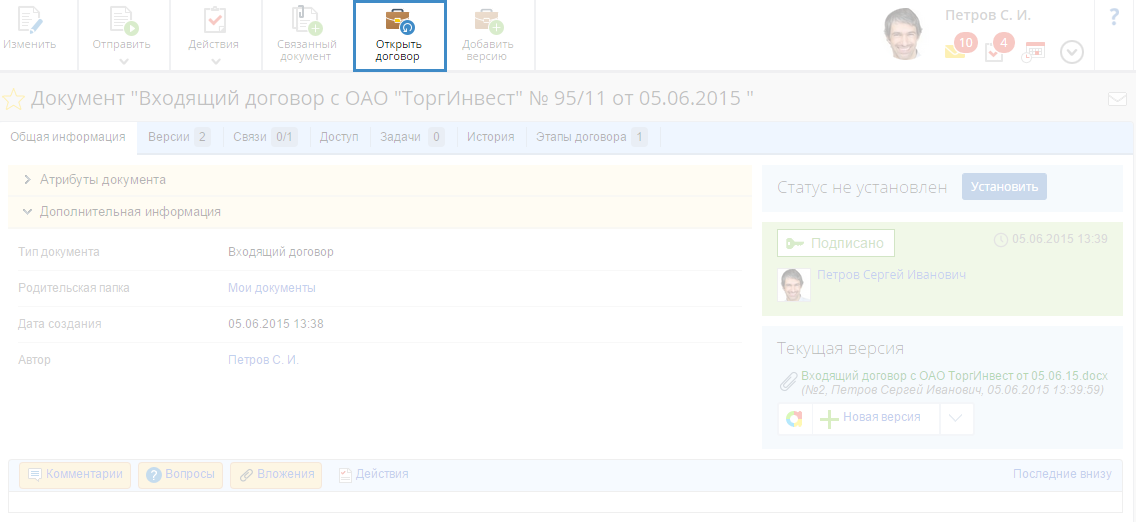Screen dimensions: 1136x522
Task: Expand Атрибуты документа section
Action: pos(380,180)
